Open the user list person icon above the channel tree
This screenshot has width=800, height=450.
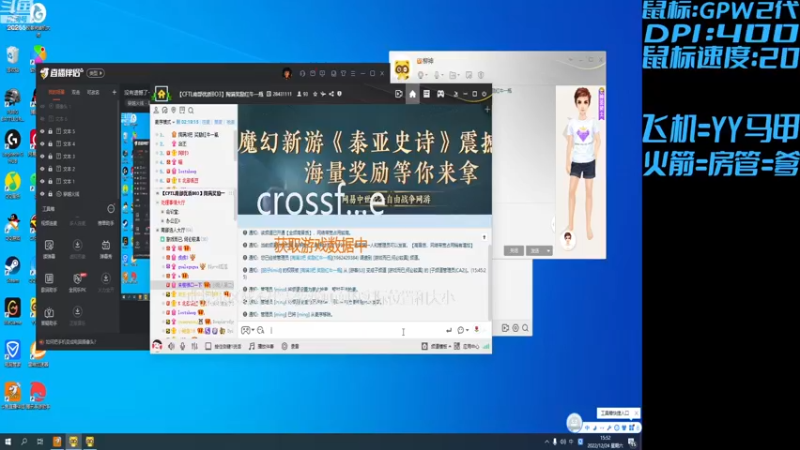pyautogui.click(x=156, y=110)
